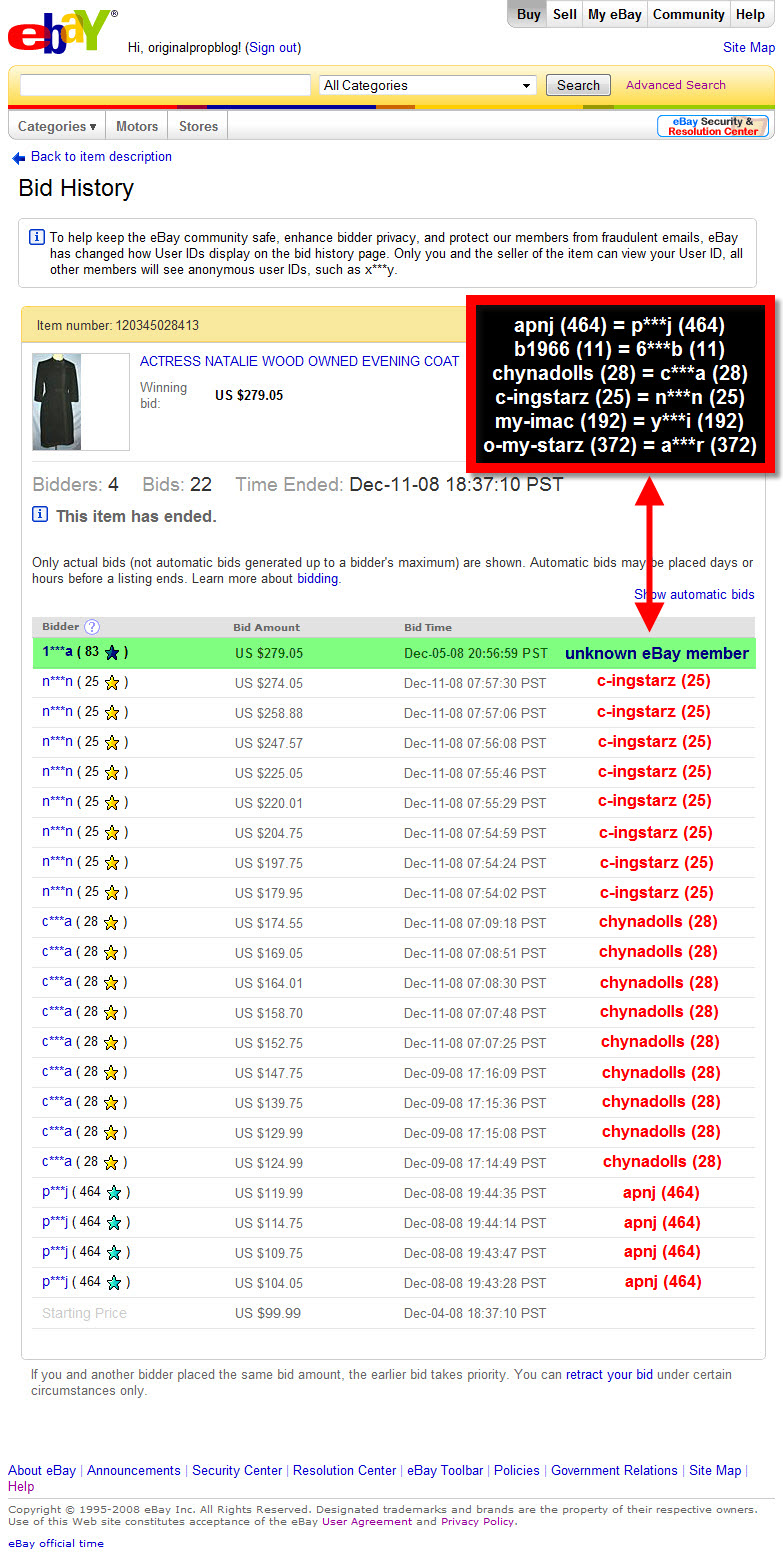This screenshot has height=1558, width=783.
Task: Click the Search button
Action: tap(578, 86)
